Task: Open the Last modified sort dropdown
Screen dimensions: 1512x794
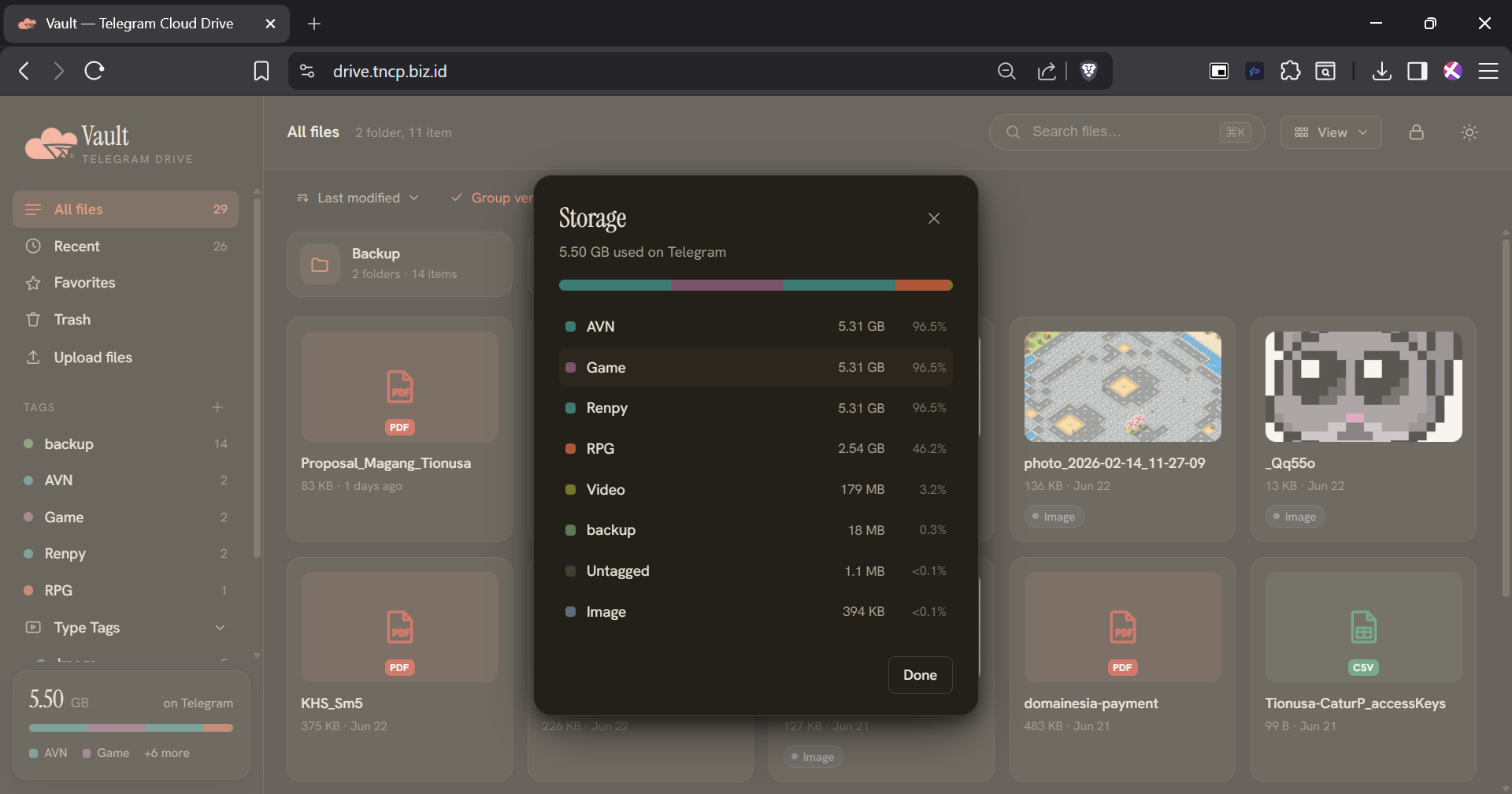Action: (x=358, y=198)
